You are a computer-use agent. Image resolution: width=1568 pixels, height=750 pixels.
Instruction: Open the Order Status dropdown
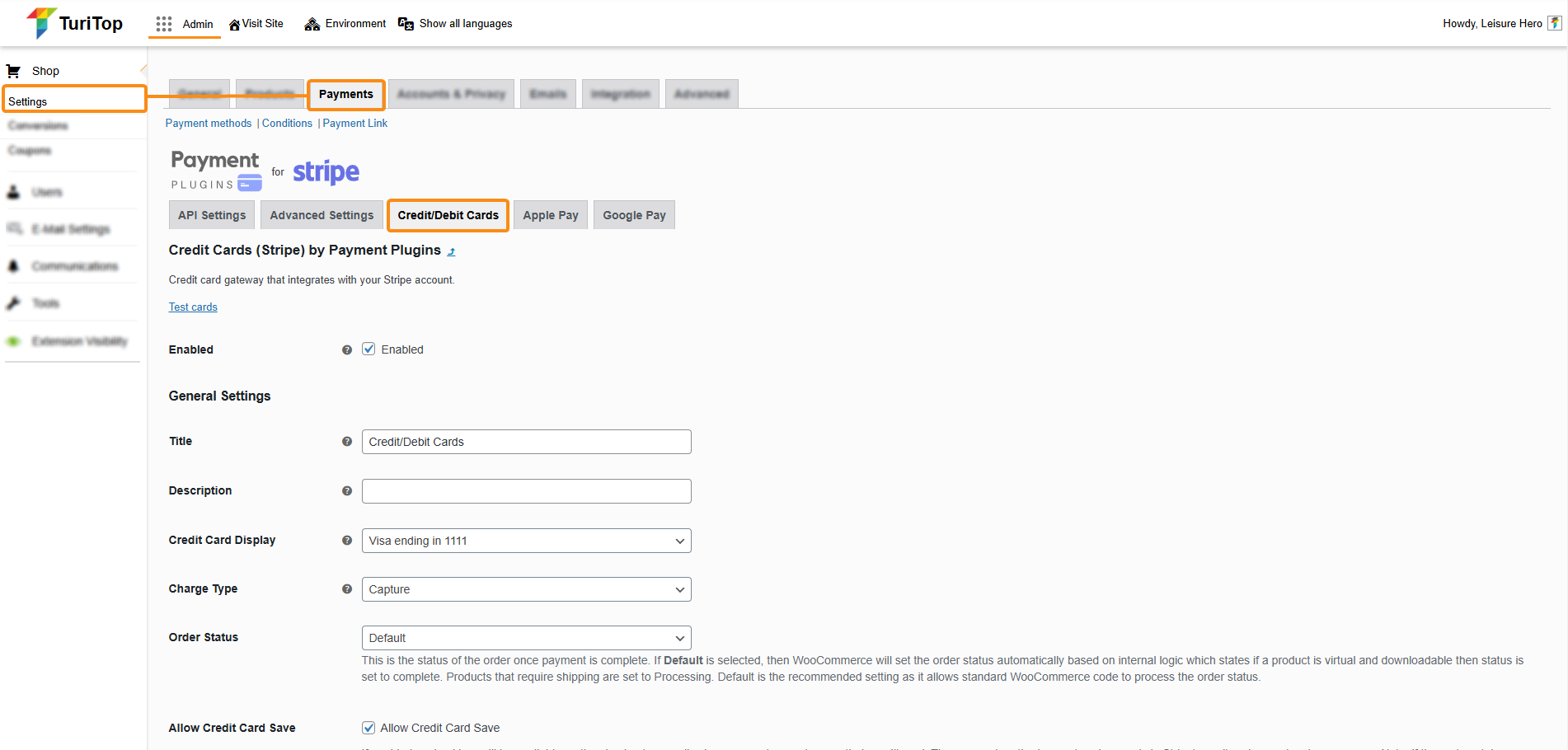[526, 638]
